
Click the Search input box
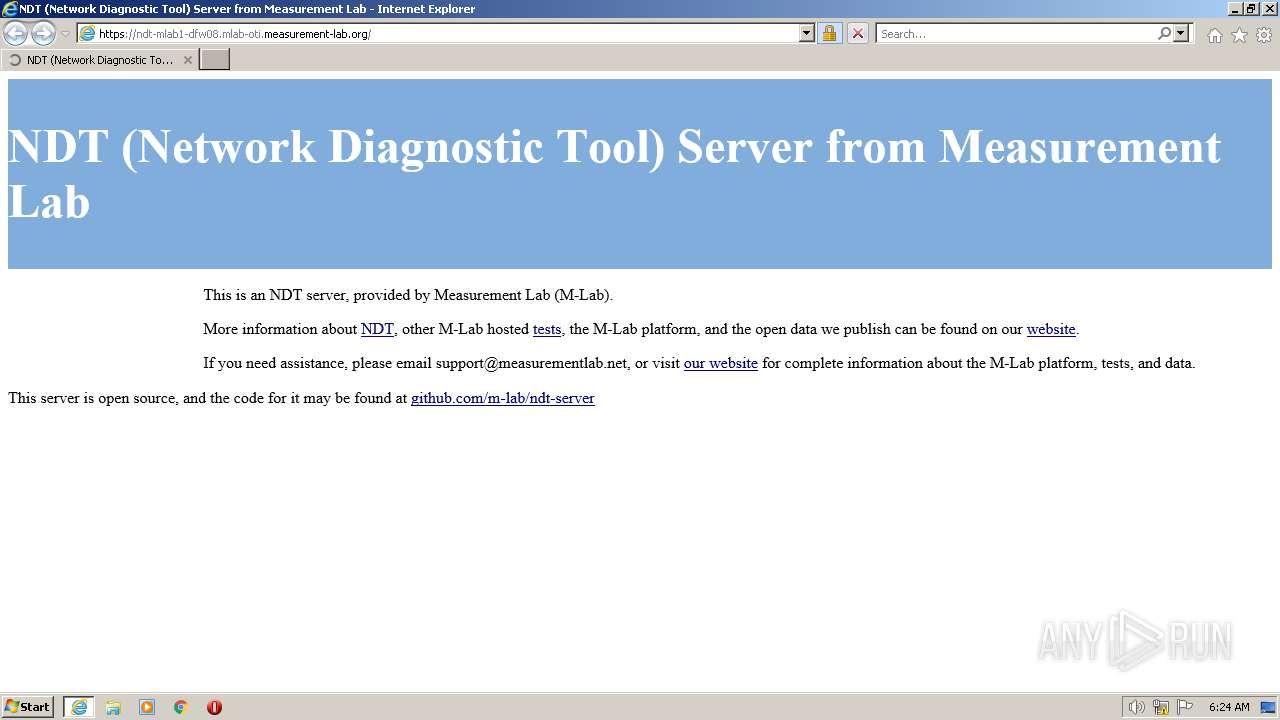1016,34
